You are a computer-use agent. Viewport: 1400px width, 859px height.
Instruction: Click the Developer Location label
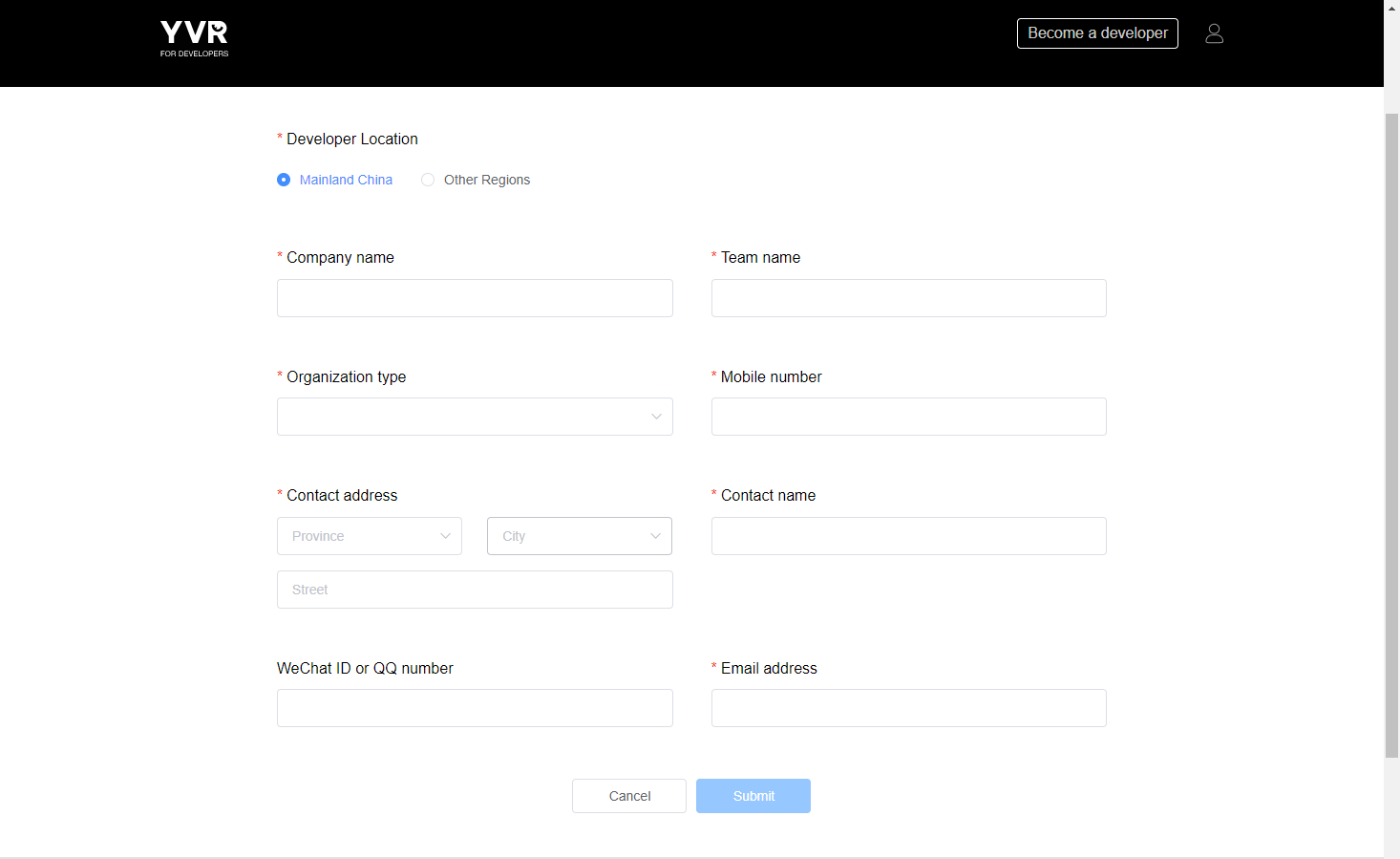(x=351, y=139)
